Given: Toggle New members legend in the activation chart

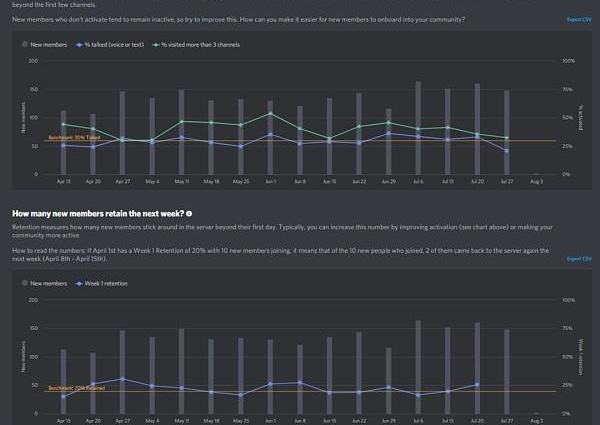Looking at the screenshot, I should [x=45, y=45].
